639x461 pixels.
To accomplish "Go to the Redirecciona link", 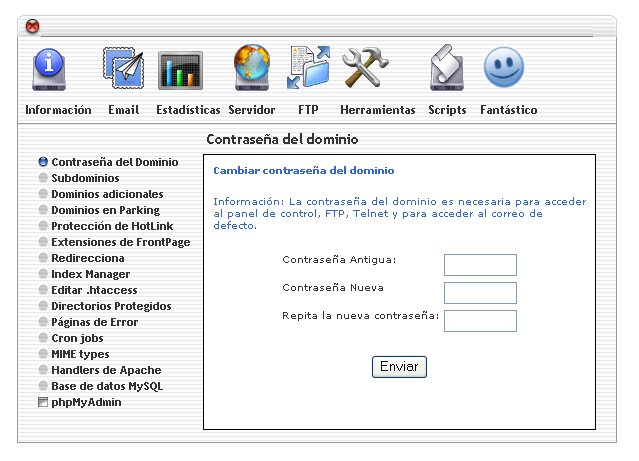I will click(88, 258).
